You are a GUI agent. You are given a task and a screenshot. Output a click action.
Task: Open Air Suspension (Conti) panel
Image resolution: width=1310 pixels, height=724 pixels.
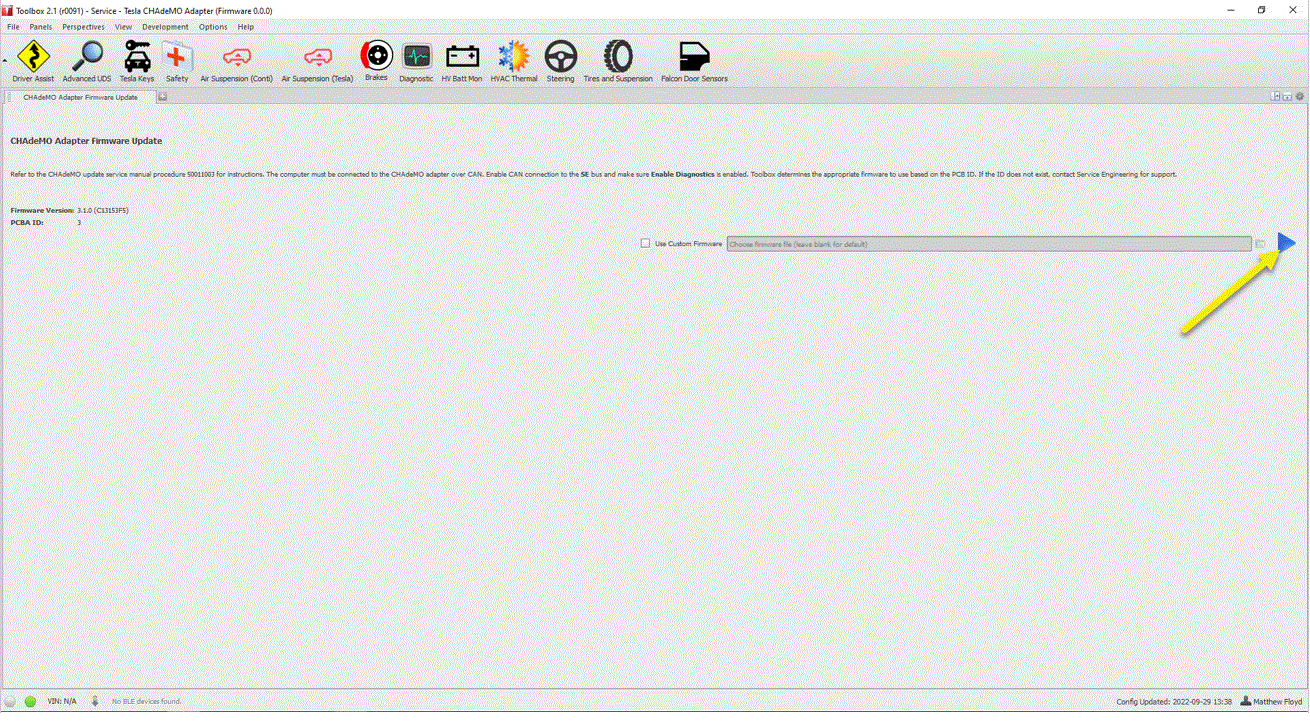[237, 62]
